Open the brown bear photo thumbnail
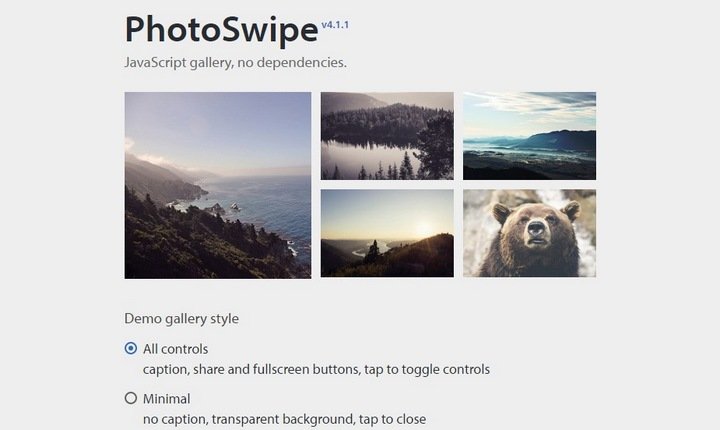720x430 pixels. click(529, 233)
